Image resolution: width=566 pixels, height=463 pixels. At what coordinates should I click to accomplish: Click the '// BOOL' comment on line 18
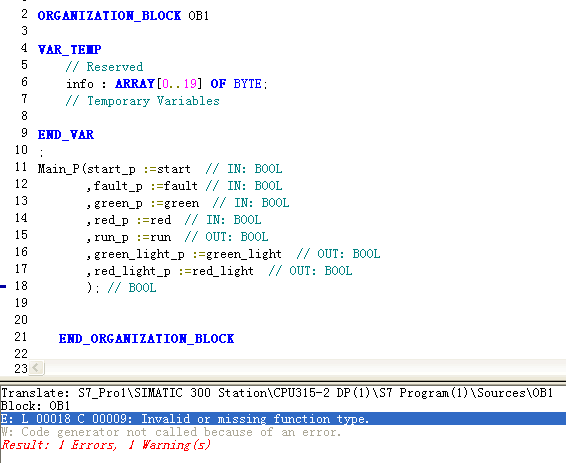click(x=132, y=288)
